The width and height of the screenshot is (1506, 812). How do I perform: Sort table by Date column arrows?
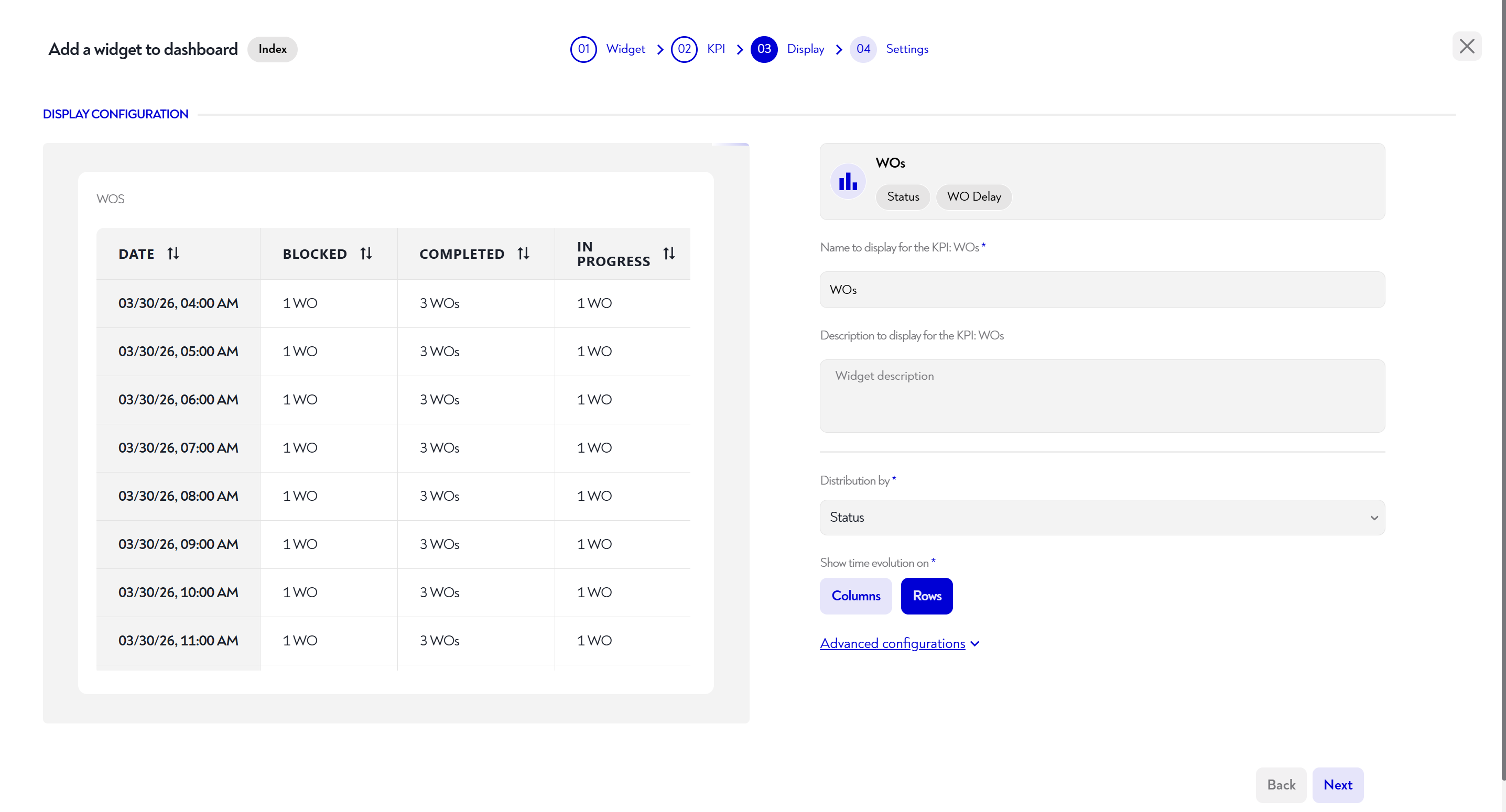coord(173,254)
